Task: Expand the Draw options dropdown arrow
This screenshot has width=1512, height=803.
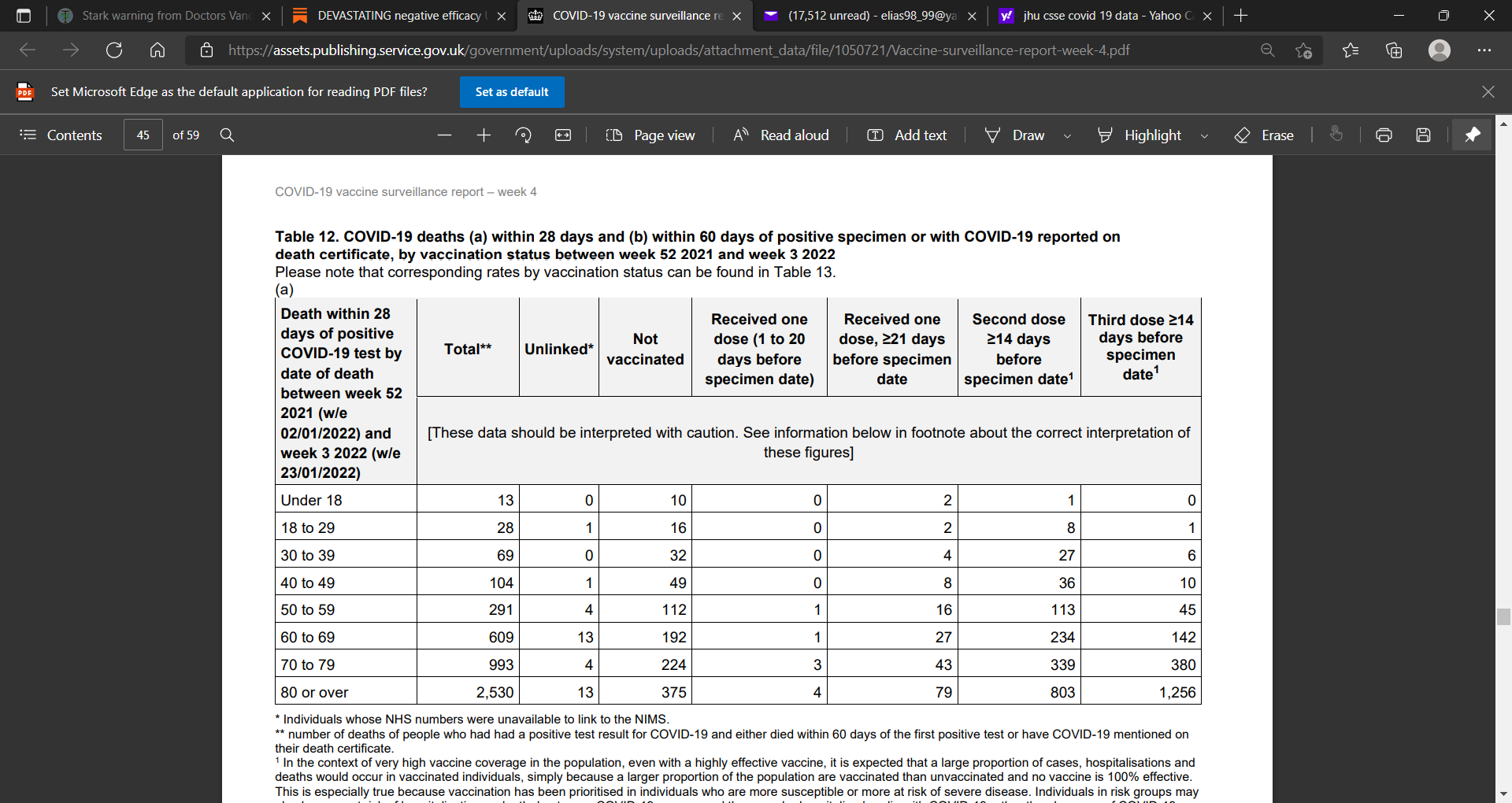Action: 1067,136
